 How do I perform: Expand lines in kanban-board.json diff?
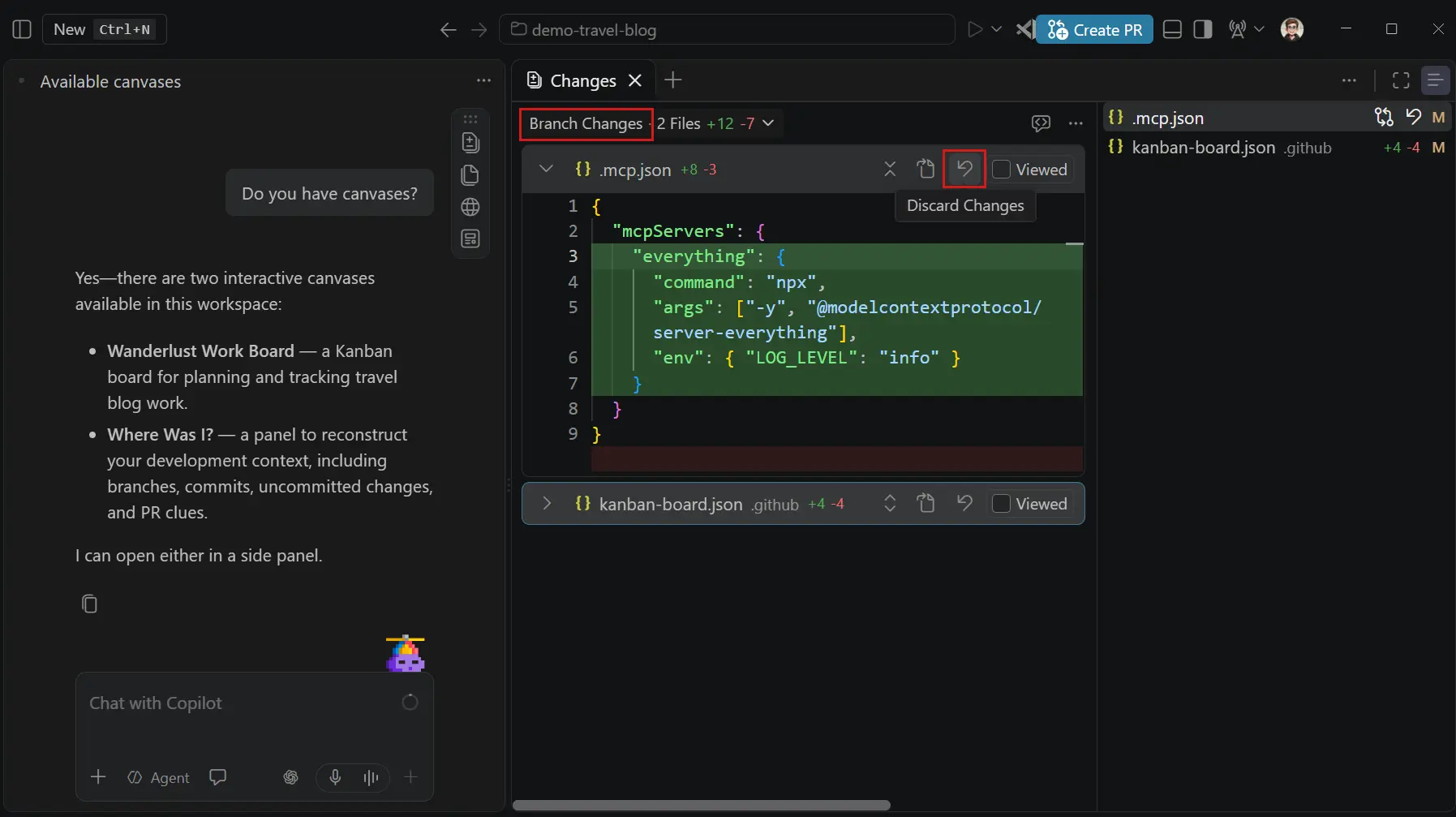pos(890,504)
